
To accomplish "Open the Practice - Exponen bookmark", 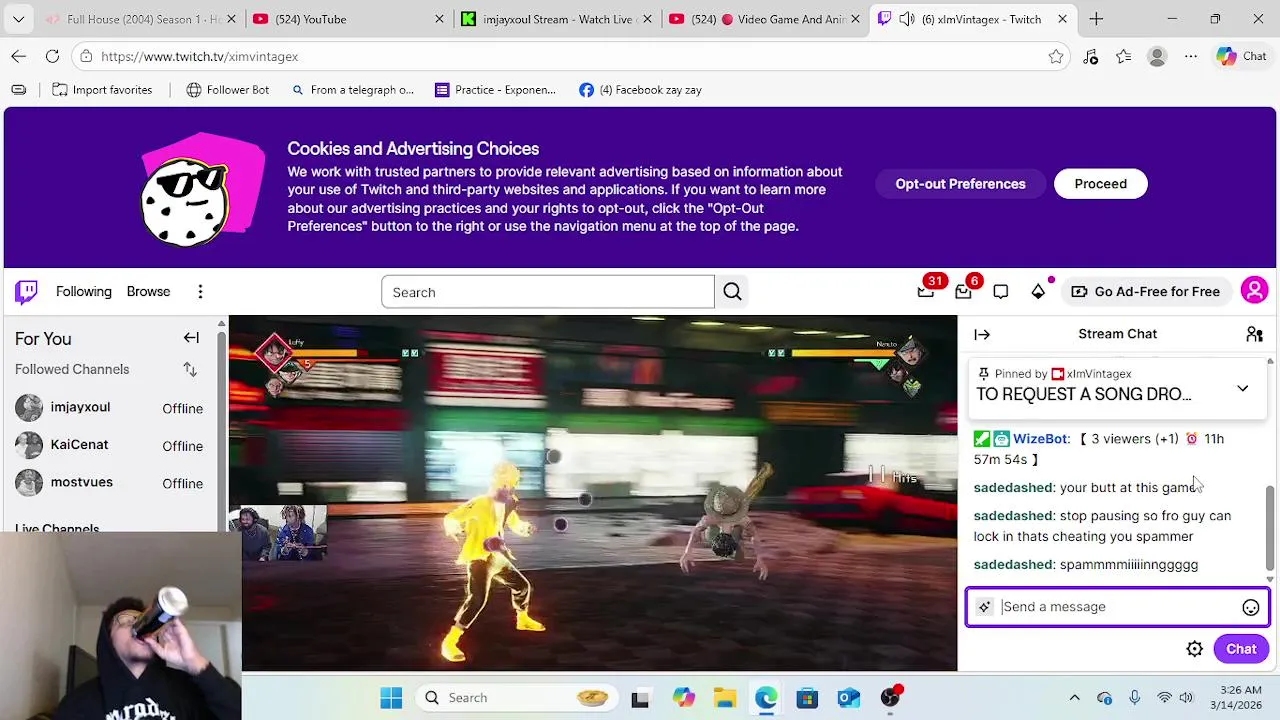I will tap(495, 90).
